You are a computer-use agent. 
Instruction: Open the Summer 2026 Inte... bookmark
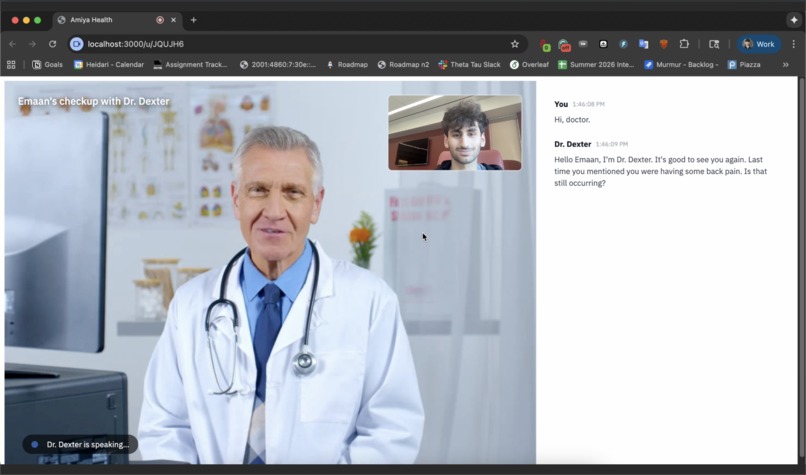pos(596,65)
